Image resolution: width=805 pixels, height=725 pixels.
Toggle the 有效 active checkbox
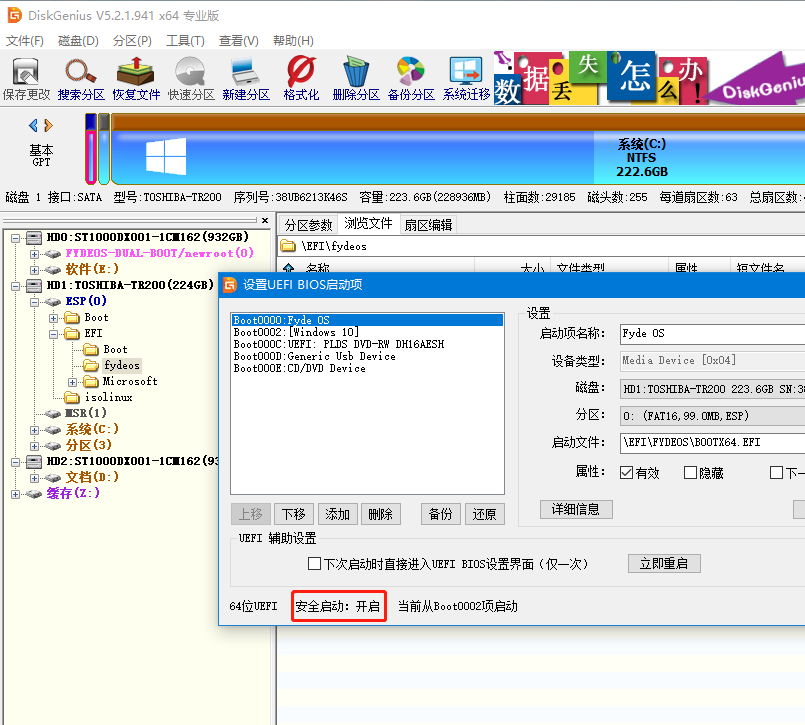626,472
